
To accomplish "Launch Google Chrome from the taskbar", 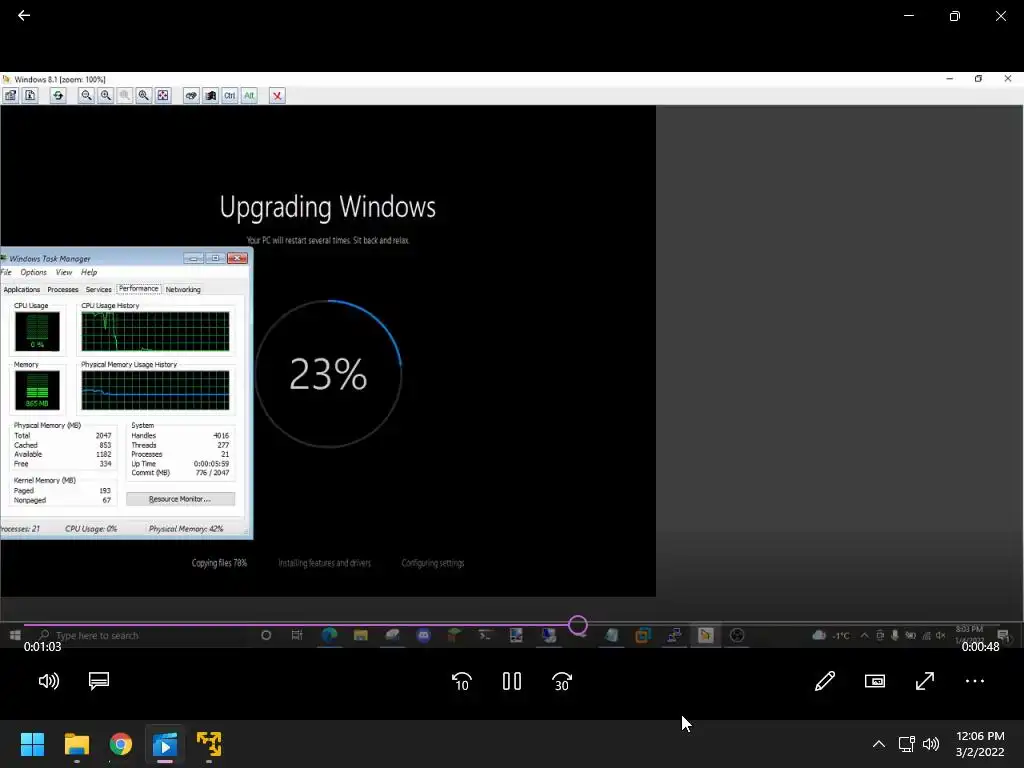I will coord(121,744).
